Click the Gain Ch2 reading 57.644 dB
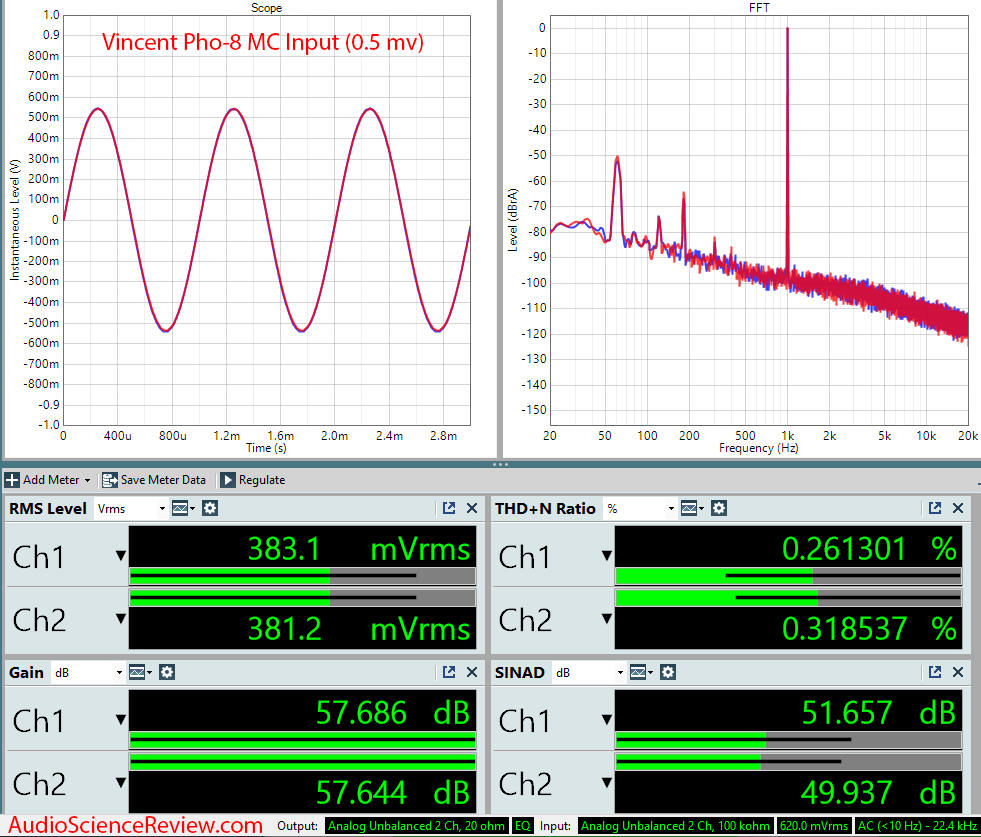The height and width of the screenshot is (837, 981). [393, 793]
